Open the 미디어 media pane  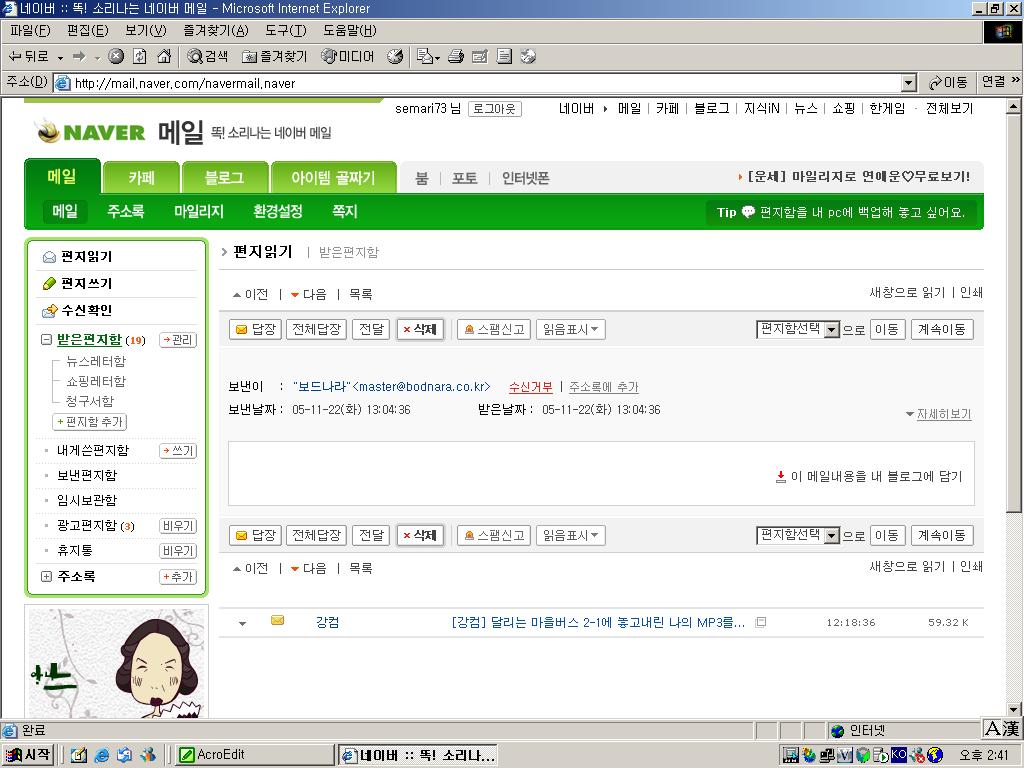pyautogui.click(x=347, y=57)
